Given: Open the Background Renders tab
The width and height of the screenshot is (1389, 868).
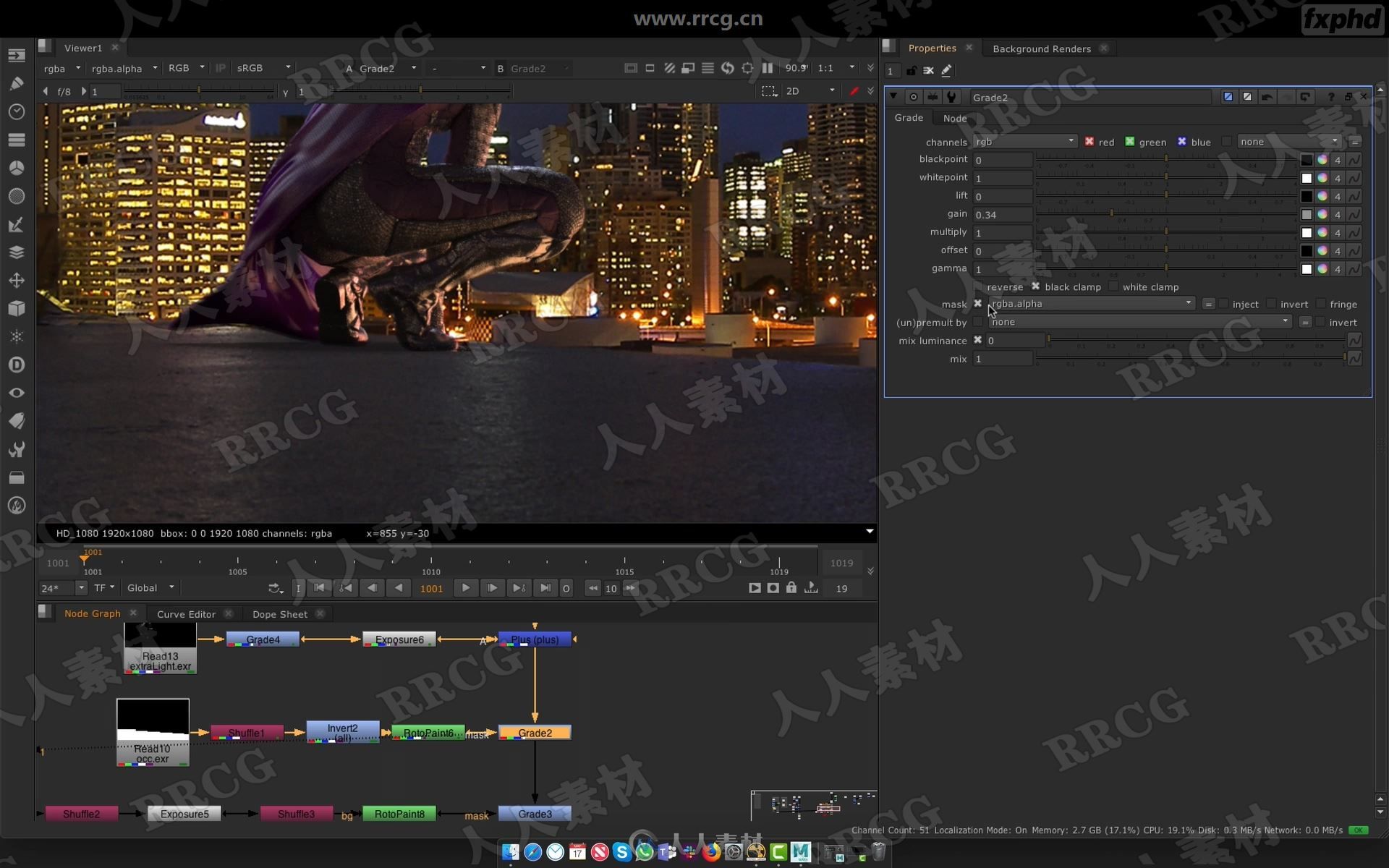Looking at the screenshot, I should click(1042, 48).
